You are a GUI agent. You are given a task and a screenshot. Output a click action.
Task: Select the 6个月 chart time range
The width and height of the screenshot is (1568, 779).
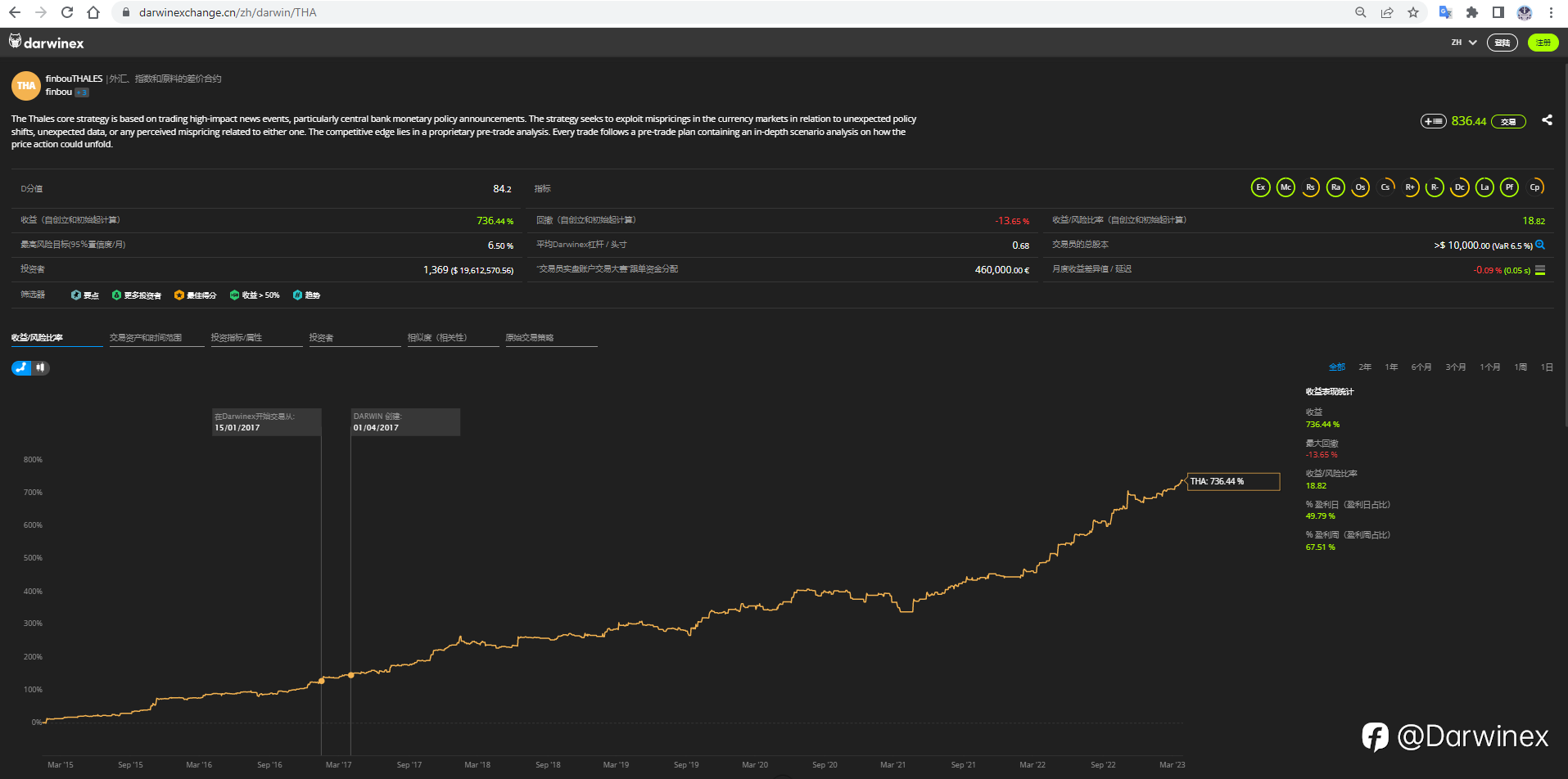tap(1421, 367)
